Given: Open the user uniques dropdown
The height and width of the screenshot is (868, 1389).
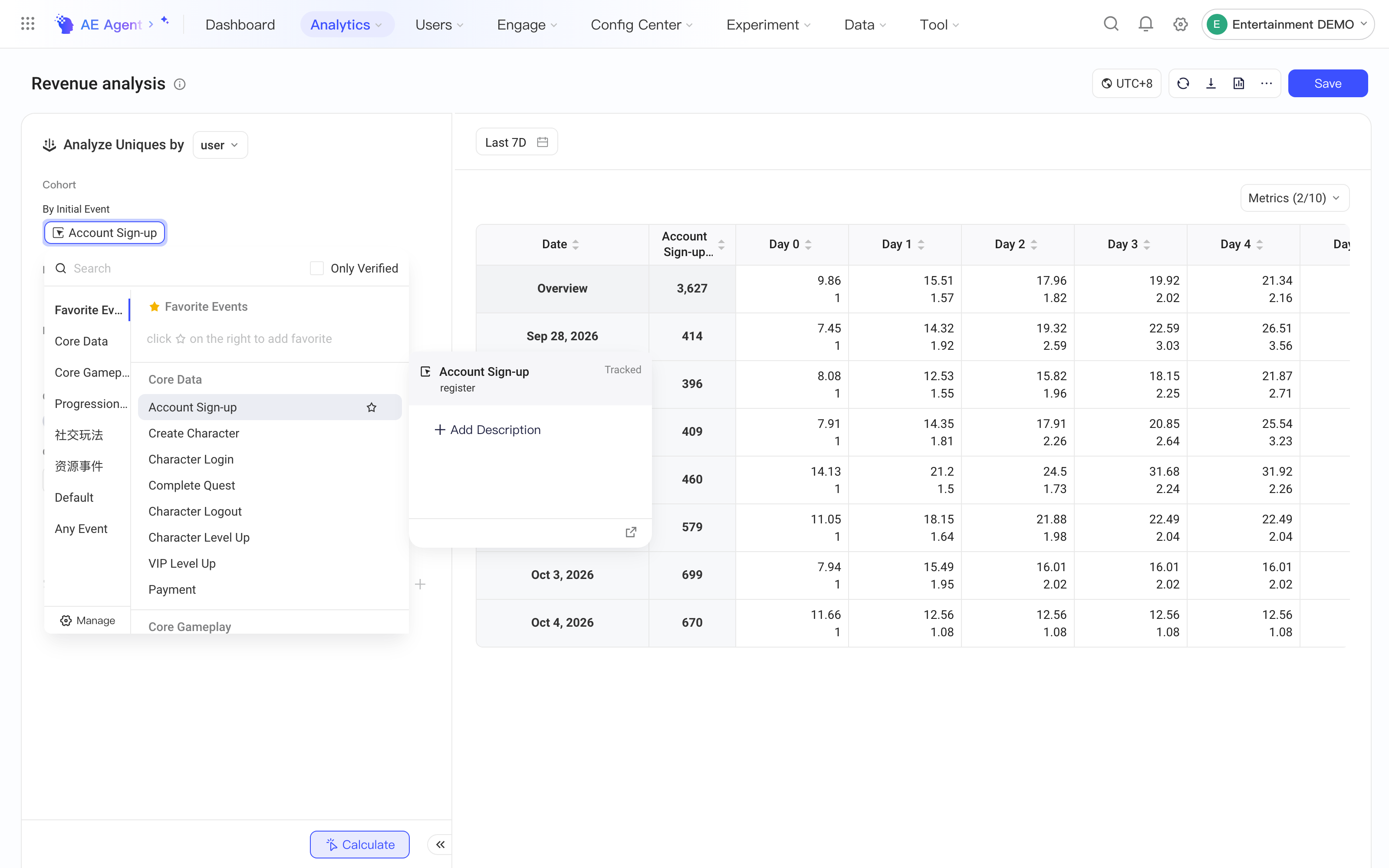Looking at the screenshot, I should pyautogui.click(x=220, y=145).
